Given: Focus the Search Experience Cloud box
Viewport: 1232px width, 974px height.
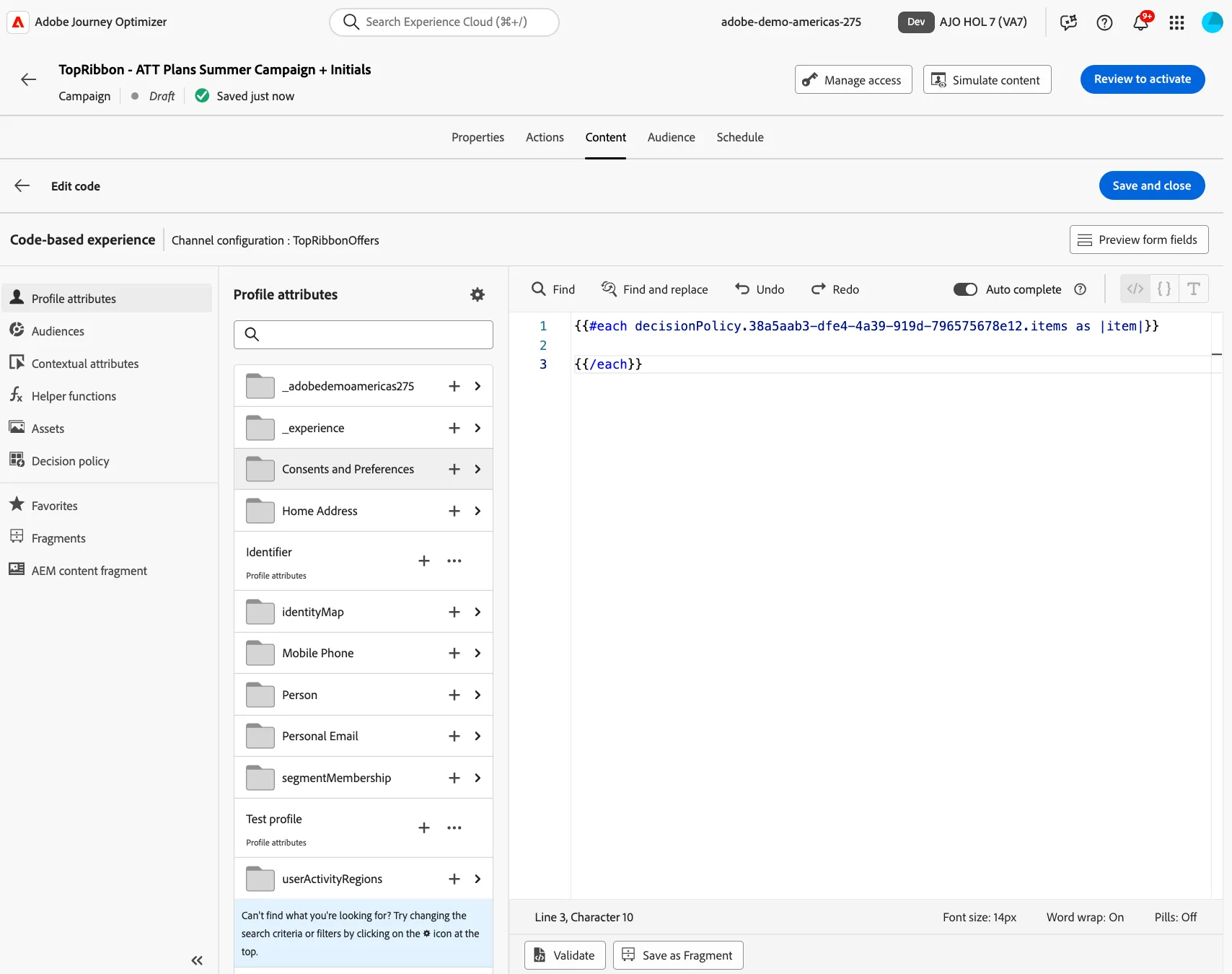Looking at the screenshot, I should [444, 22].
